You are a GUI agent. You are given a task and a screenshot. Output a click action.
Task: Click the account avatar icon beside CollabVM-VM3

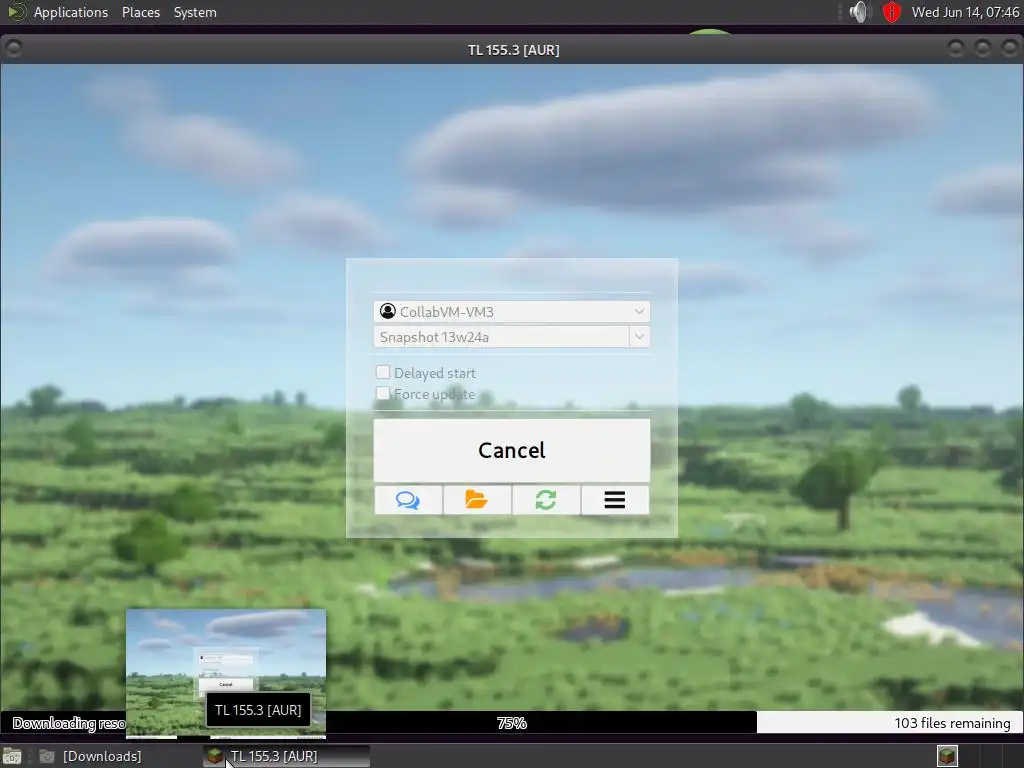click(388, 312)
